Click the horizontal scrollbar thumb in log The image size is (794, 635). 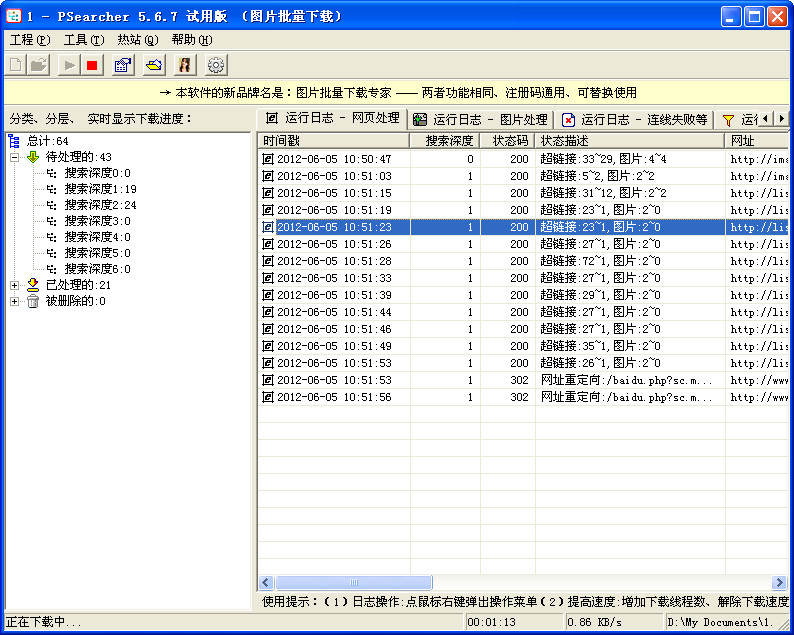(353, 583)
